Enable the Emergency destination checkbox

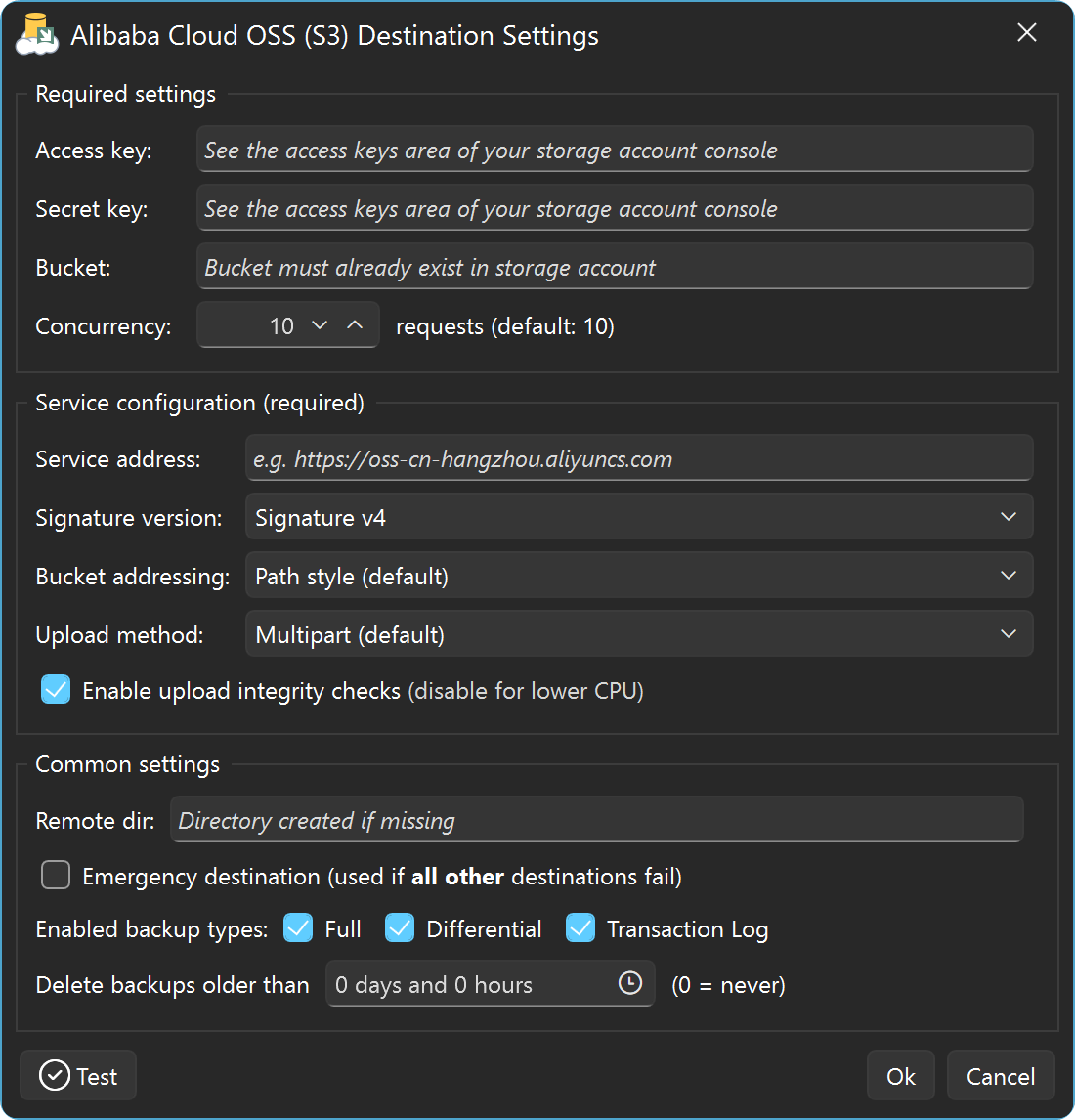pos(56,875)
